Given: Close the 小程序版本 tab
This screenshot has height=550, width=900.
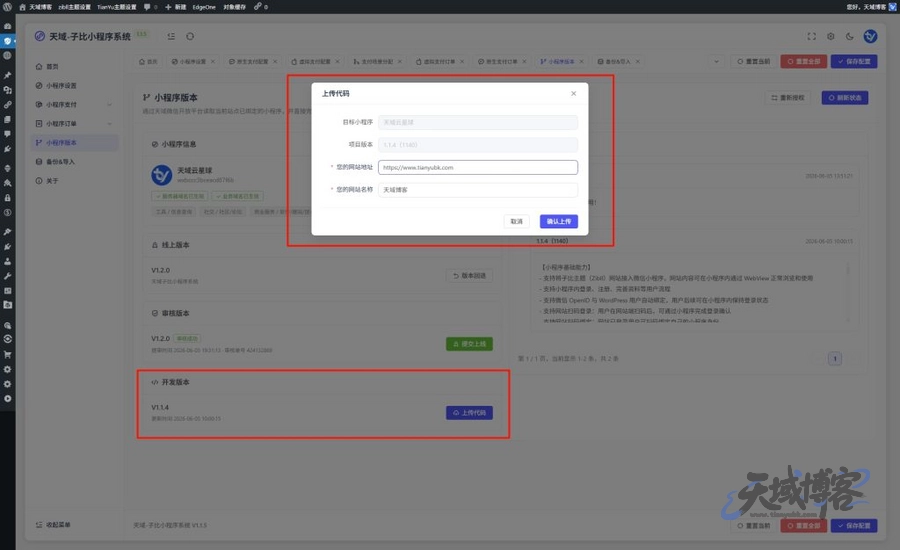Looking at the screenshot, I should pos(581,61).
